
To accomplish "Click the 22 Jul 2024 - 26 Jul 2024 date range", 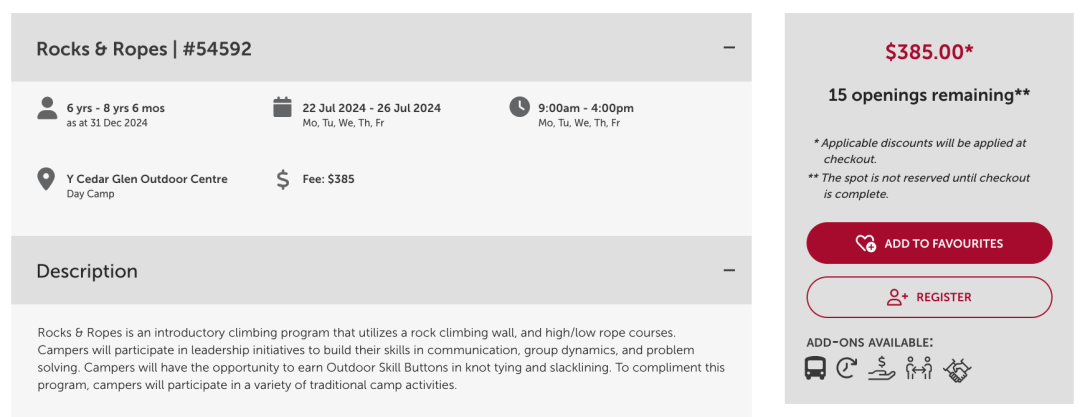I will pos(371,108).
